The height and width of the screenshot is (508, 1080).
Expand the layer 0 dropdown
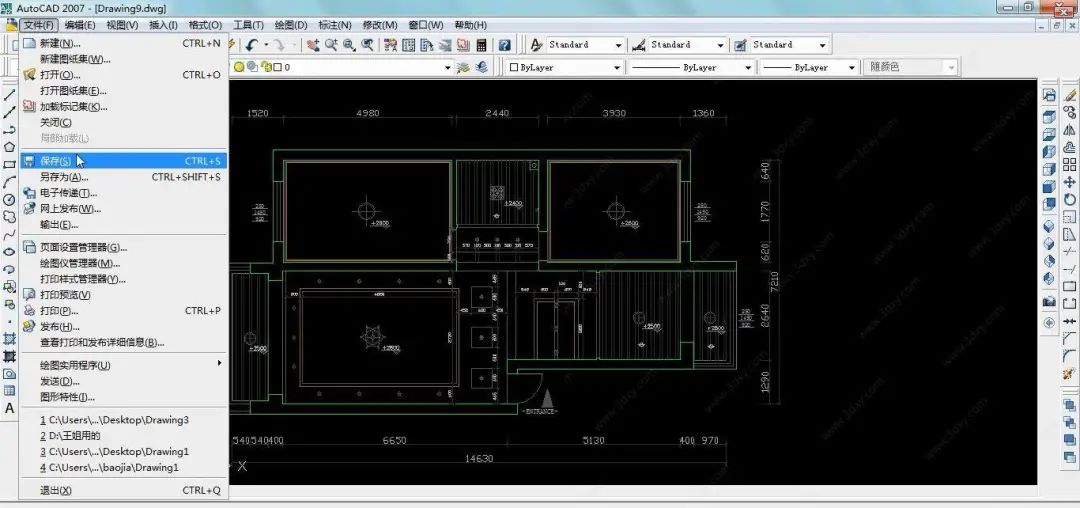448,67
